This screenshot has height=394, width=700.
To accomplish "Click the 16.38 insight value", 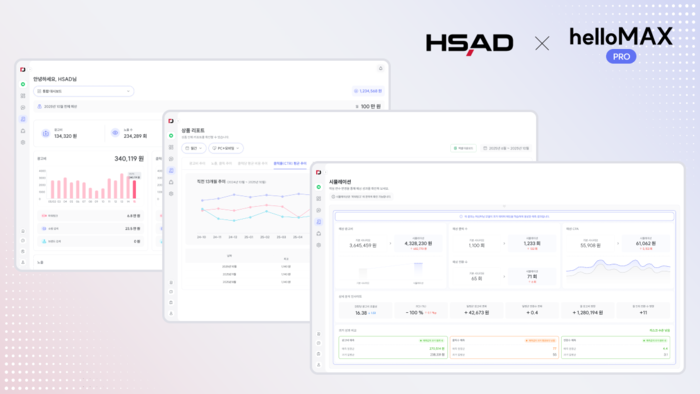I will 361,313.
